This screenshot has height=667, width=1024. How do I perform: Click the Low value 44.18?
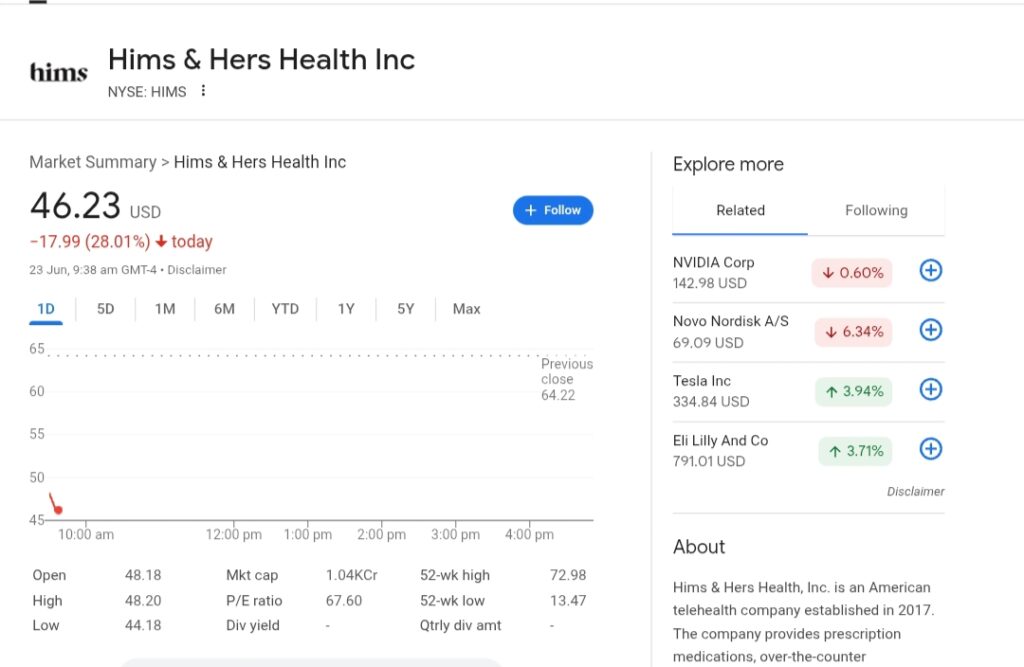tap(143, 625)
